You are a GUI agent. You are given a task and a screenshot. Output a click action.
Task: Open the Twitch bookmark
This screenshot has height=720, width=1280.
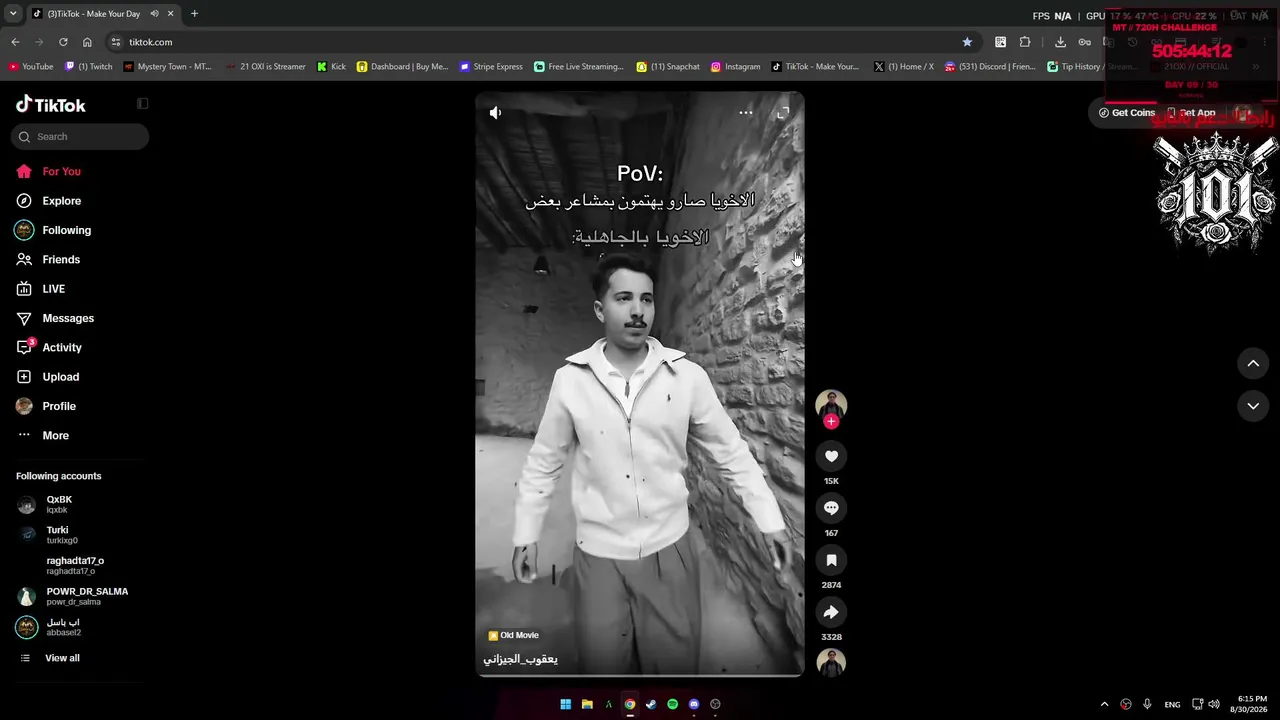pyautogui.click(x=89, y=67)
